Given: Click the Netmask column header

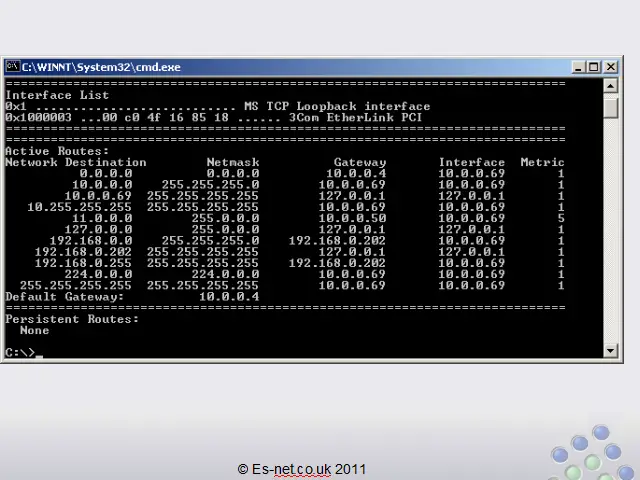Looking at the screenshot, I should [x=232, y=162].
